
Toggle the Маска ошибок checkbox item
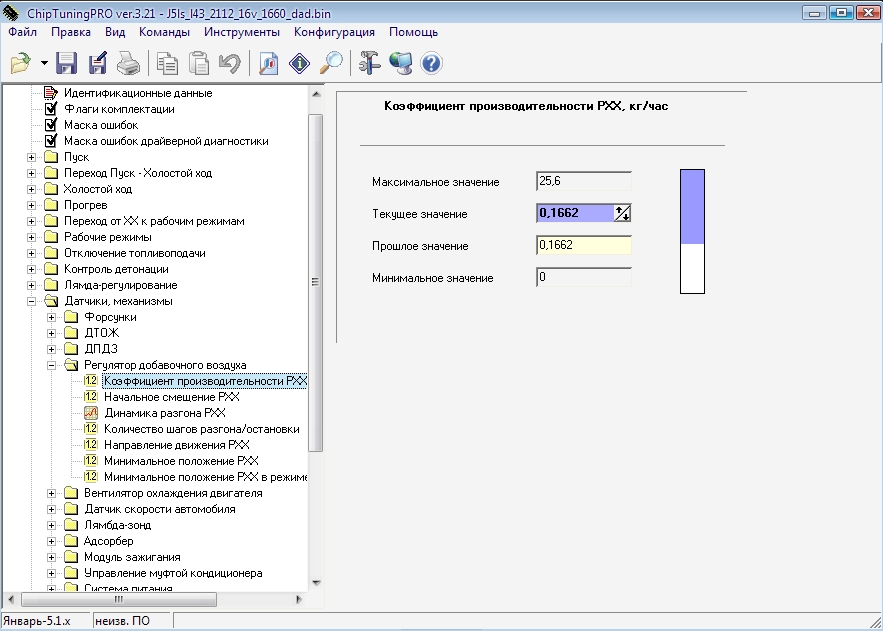[51, 125]
